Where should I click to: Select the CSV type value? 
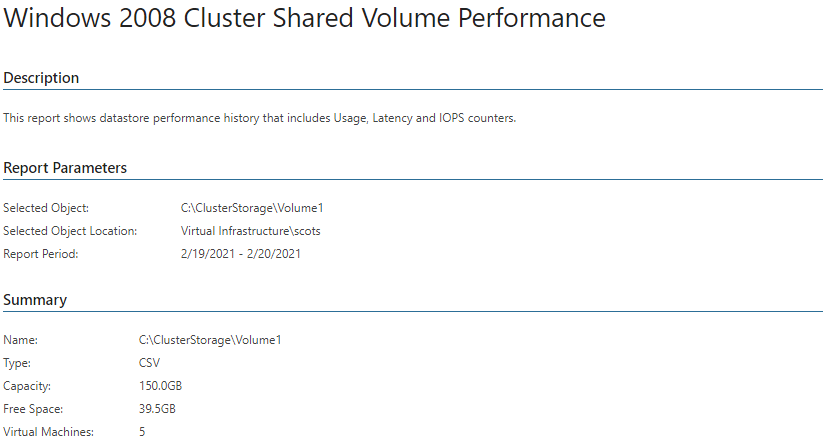tap(149, 363)
